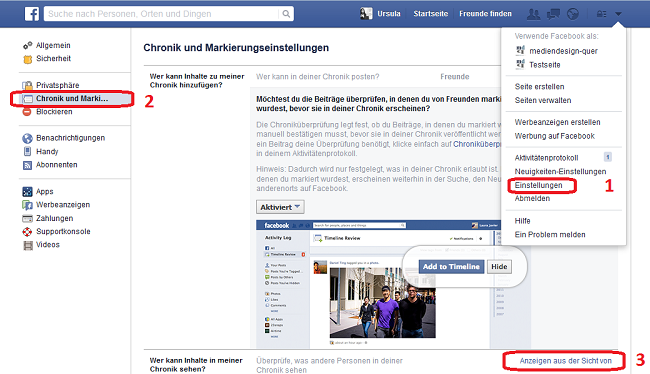650x374 pixels.
Task: Open the notifications globe icon
Action: (573, 14)
